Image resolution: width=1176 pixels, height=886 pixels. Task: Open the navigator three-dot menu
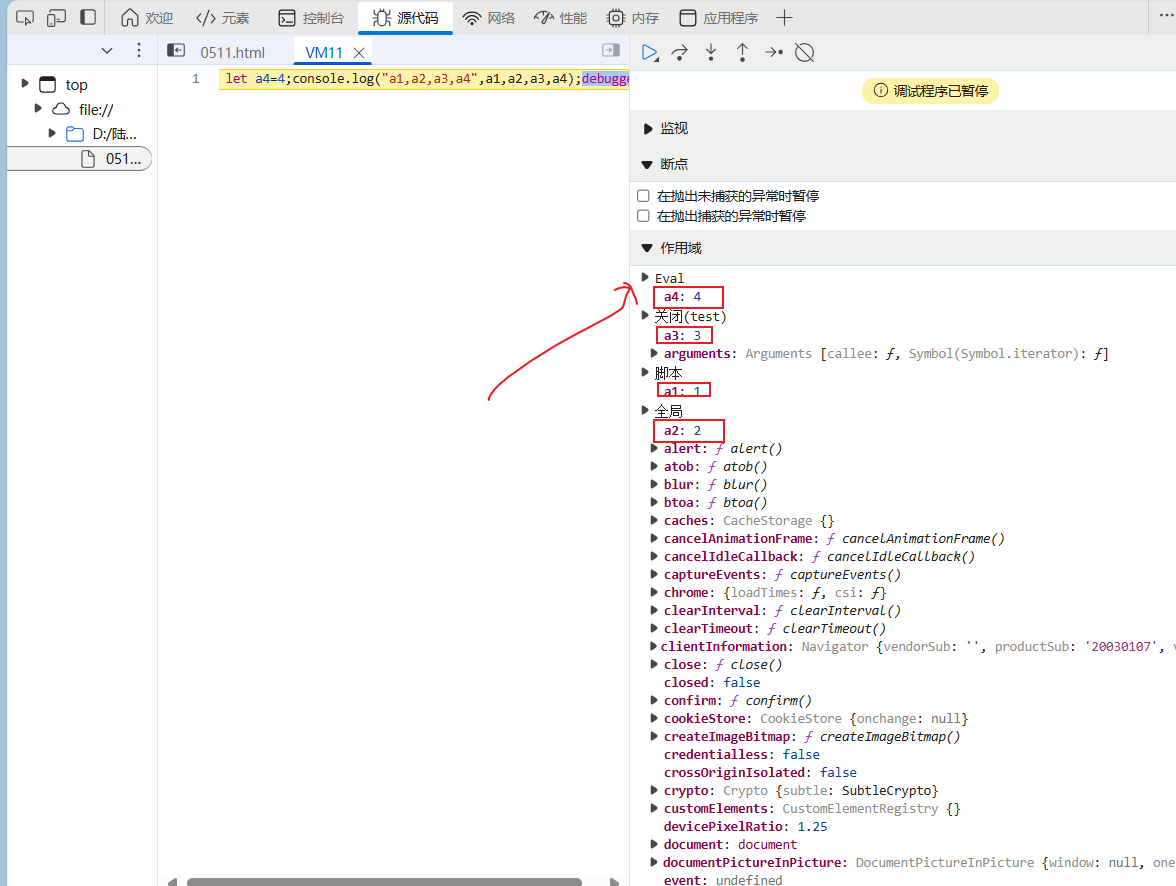pos(139,50)
